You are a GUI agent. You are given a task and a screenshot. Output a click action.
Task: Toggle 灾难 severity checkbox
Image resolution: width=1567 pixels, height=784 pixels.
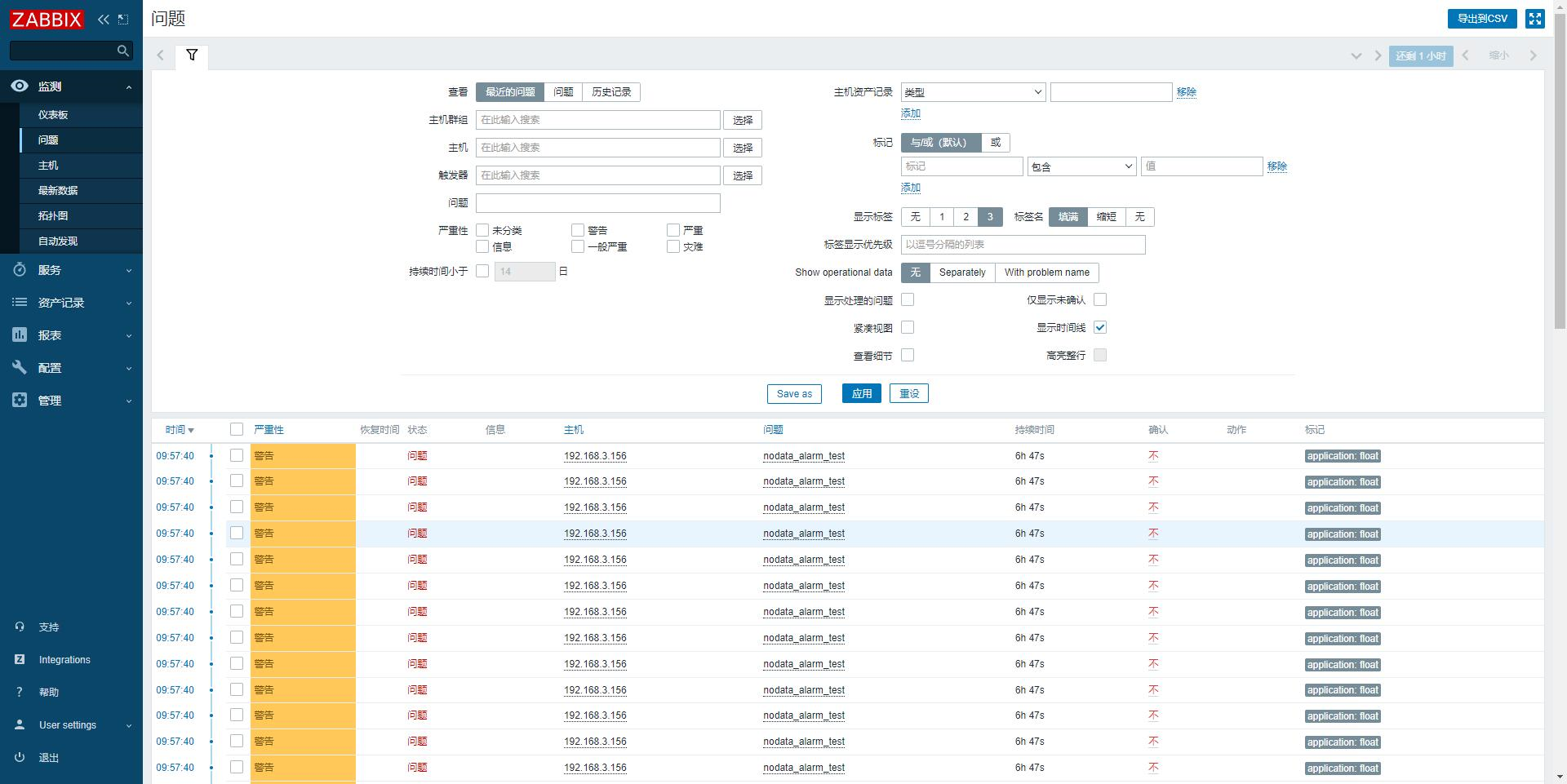pyautogui.click(x=673, y=246)
